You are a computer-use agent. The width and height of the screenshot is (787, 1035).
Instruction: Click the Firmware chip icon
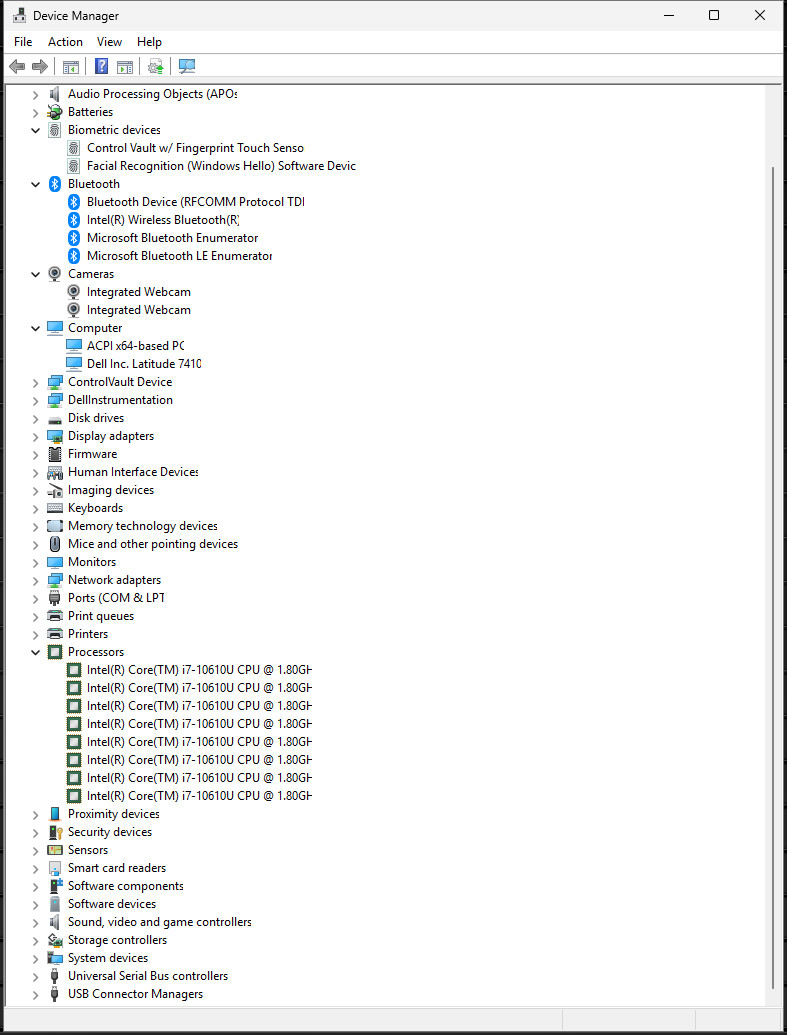click(x=55, y=454)
